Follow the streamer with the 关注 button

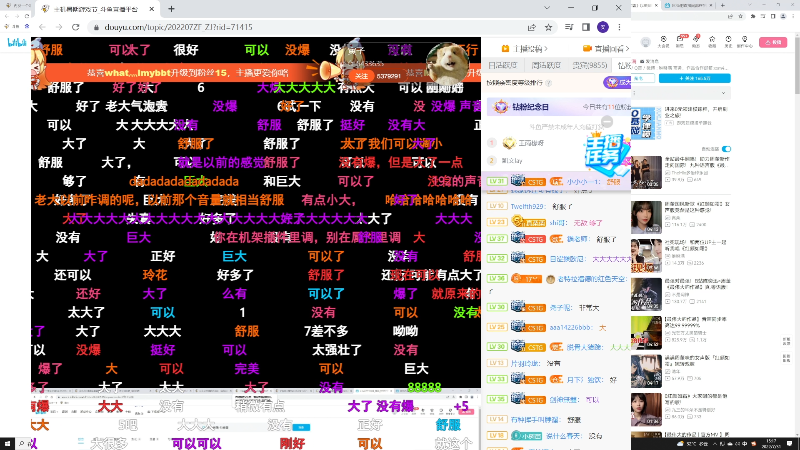361,76
